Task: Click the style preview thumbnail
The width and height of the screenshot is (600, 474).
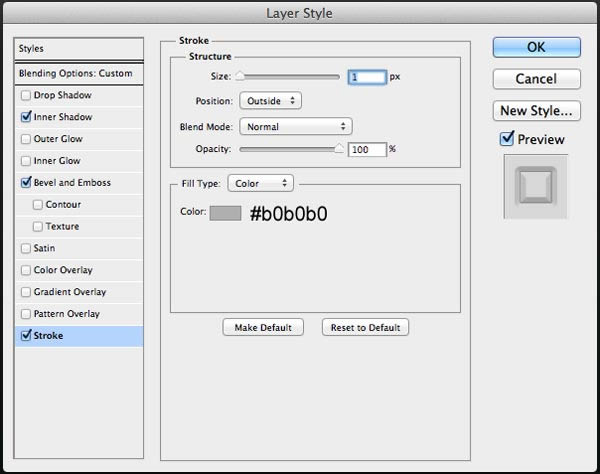Action: 536,187
